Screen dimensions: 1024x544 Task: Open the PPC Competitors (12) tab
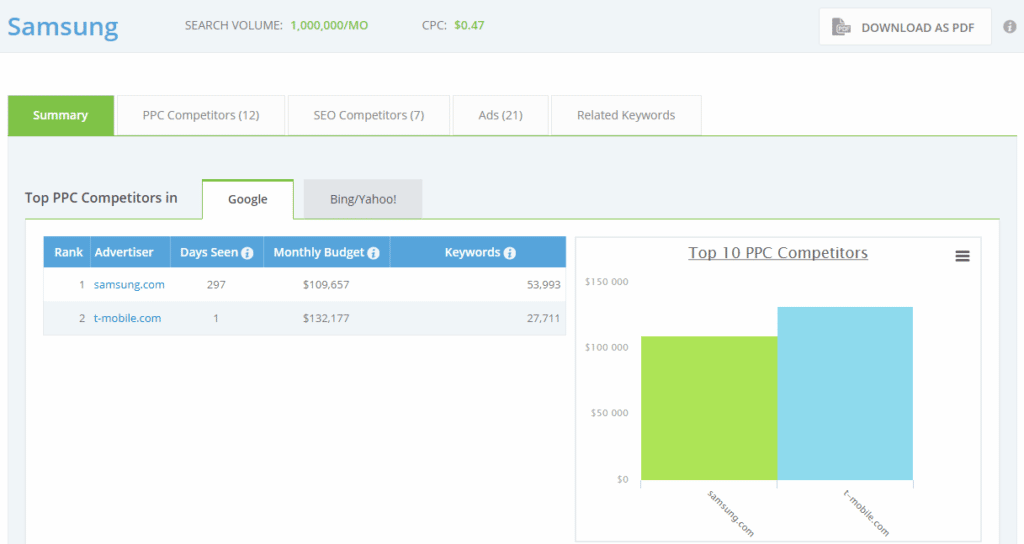tap(201, 115)
